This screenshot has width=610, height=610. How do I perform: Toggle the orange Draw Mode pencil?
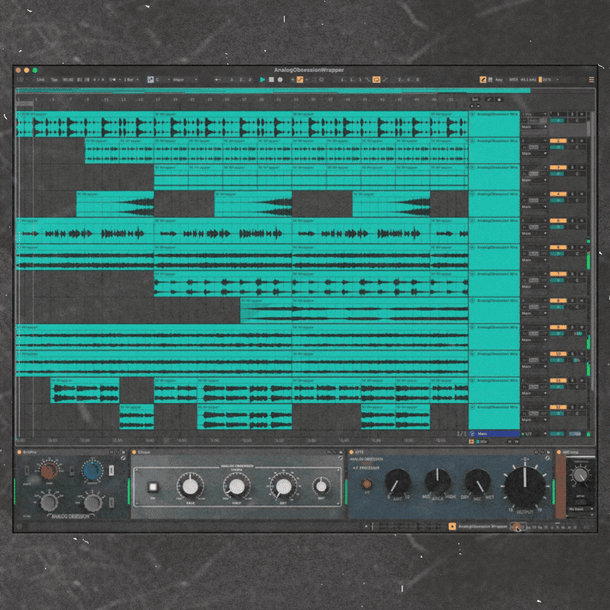tap(483, 80)
